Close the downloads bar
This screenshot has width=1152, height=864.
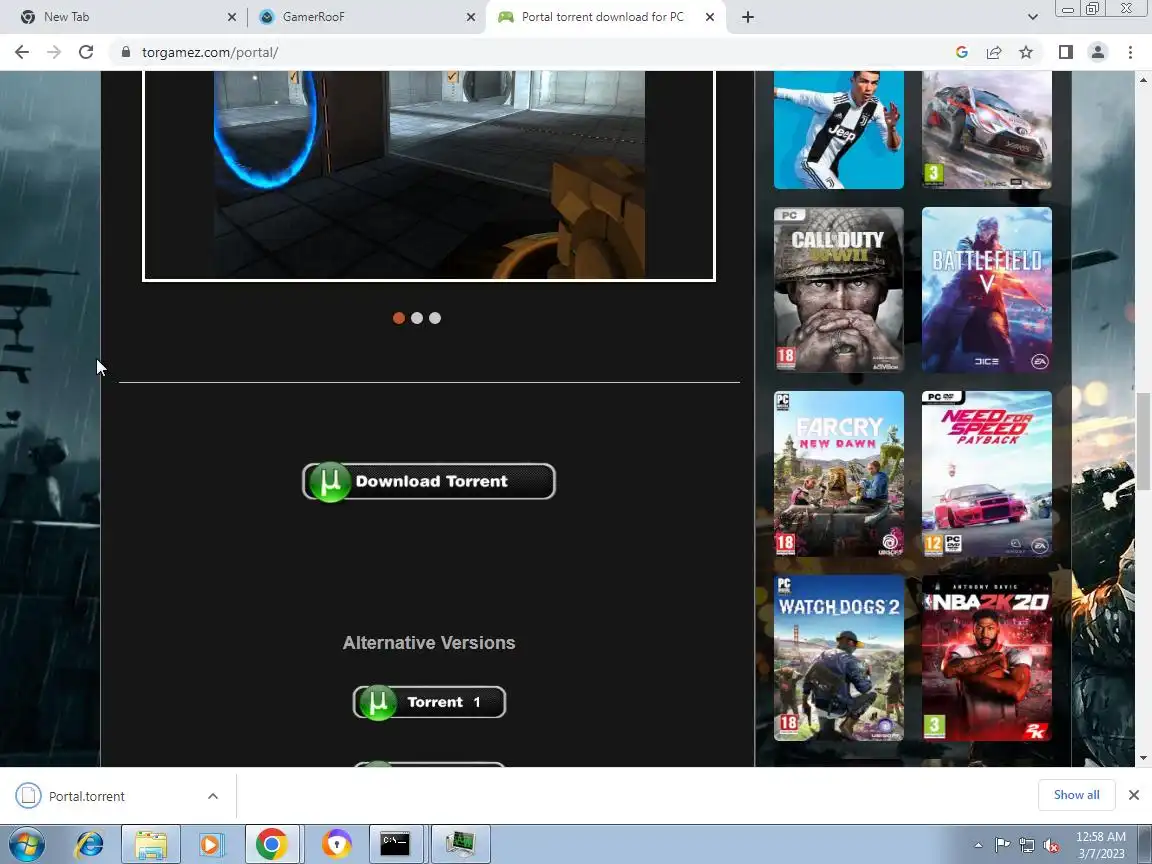click(x=1134, y=795)
